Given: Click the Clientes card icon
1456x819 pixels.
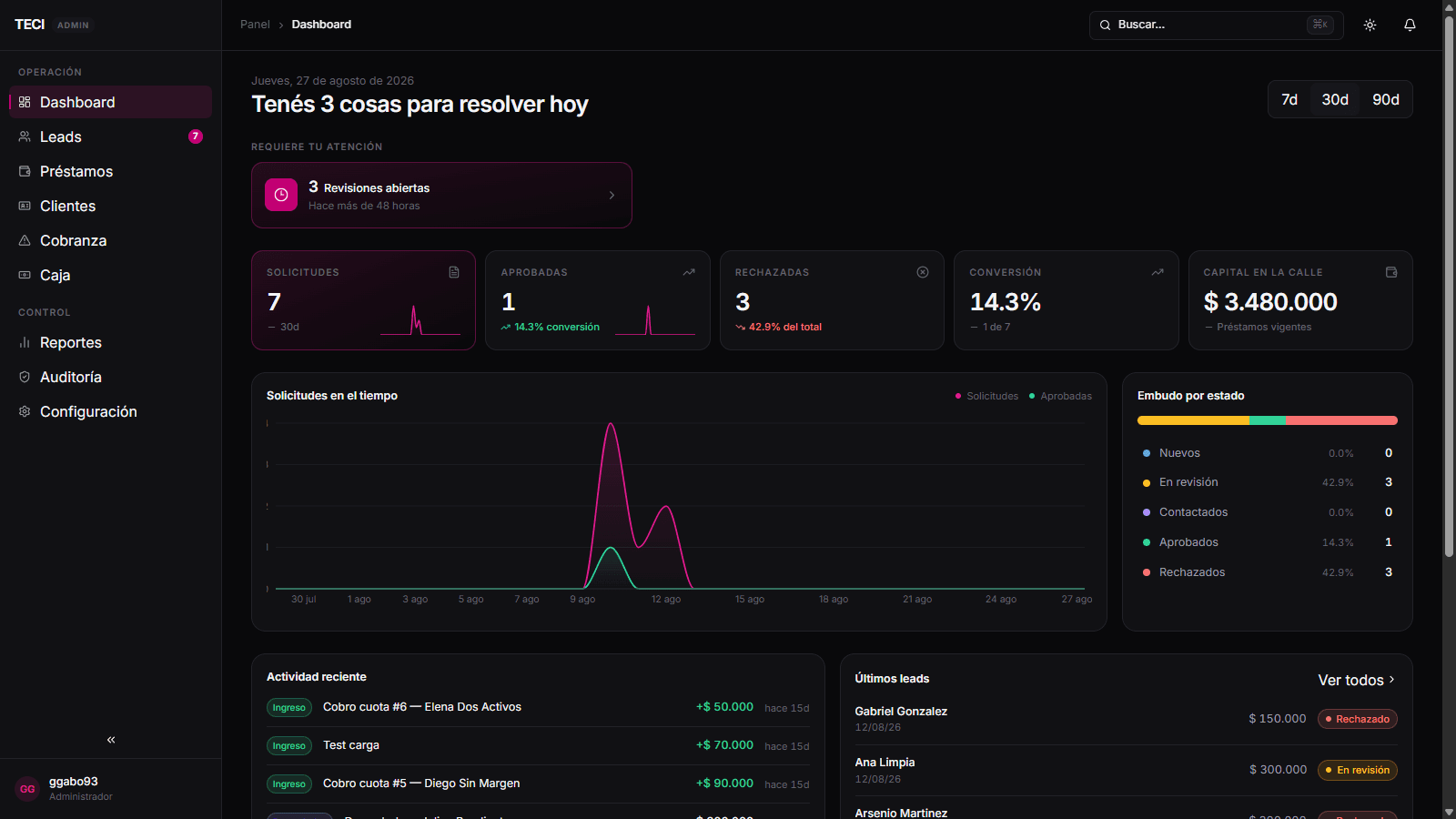Looking at the screenshot, I should point(25,206).
